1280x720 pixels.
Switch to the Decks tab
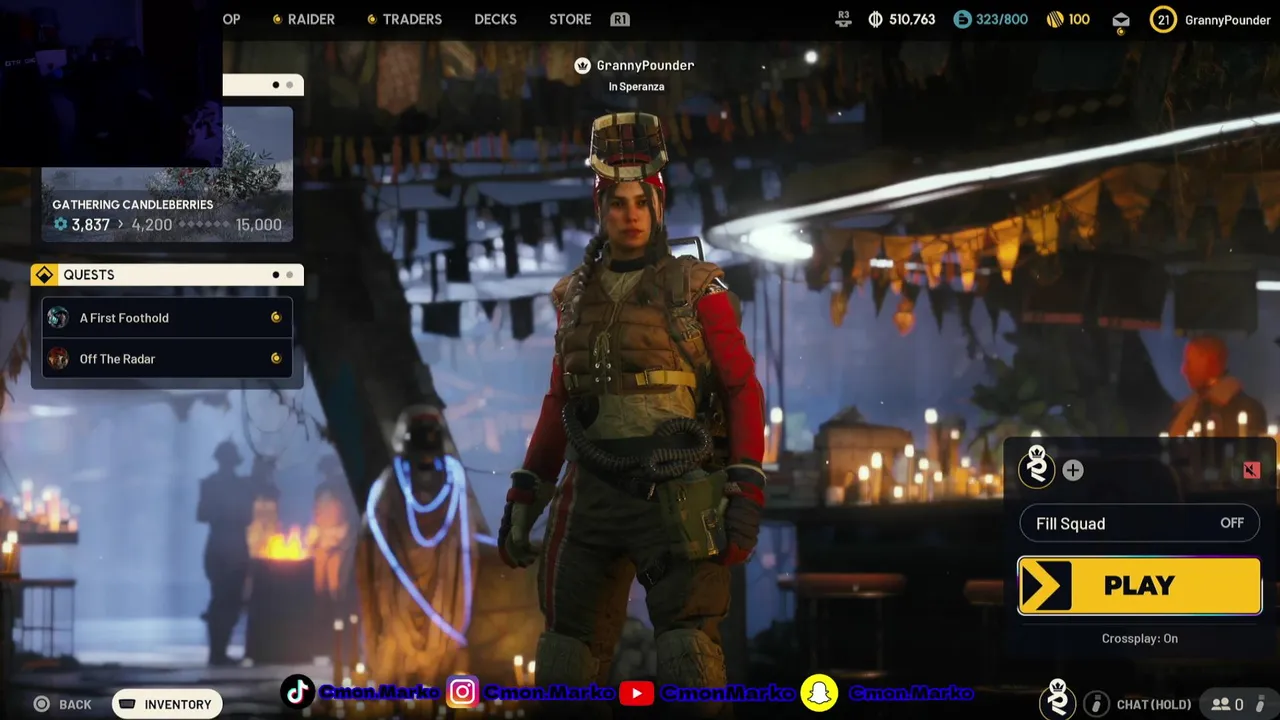495,19
